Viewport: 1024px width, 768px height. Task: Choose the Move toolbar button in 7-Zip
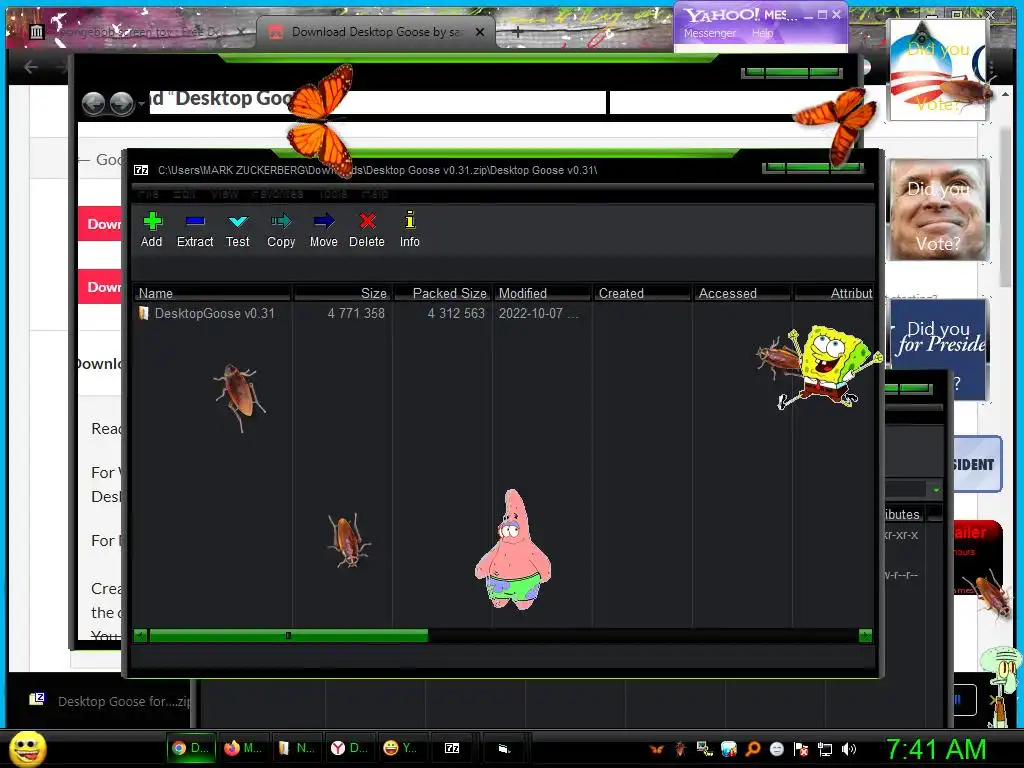tap(324, 230)
